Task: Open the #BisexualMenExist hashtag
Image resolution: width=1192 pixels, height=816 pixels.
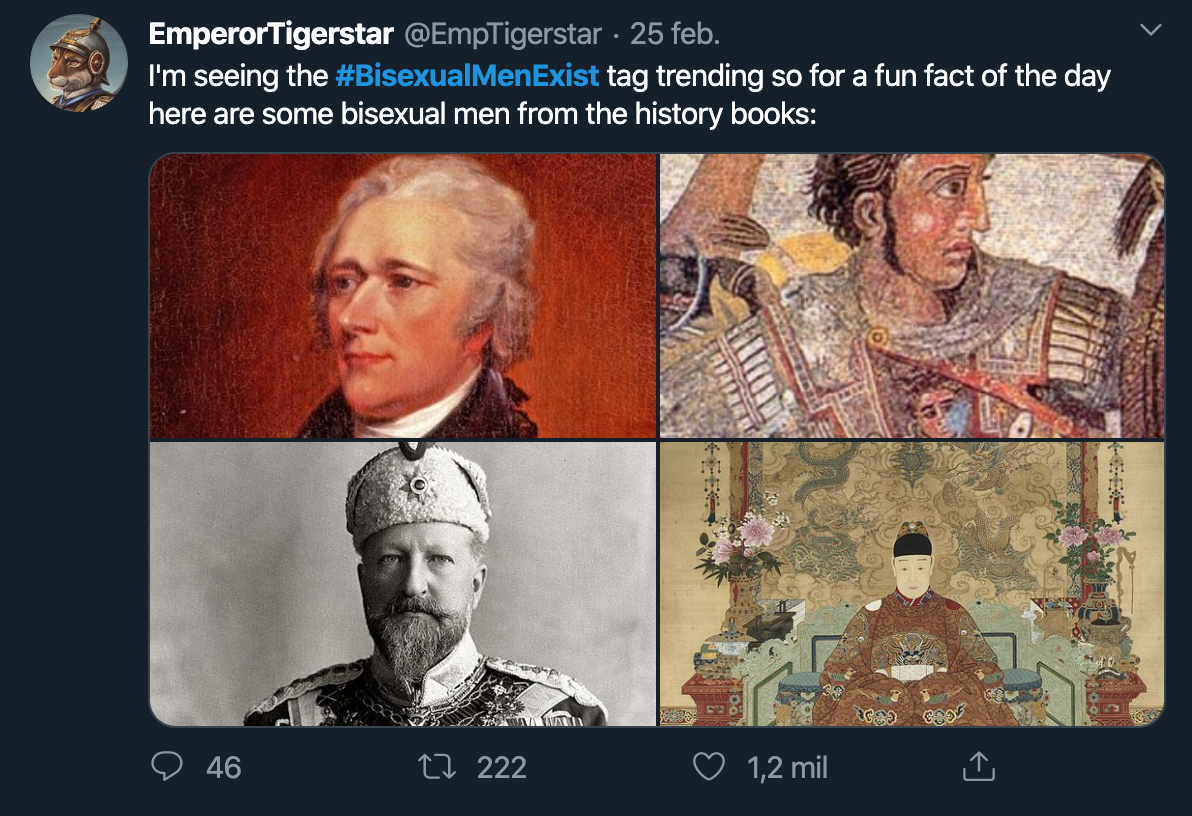Action: point(468,76)
